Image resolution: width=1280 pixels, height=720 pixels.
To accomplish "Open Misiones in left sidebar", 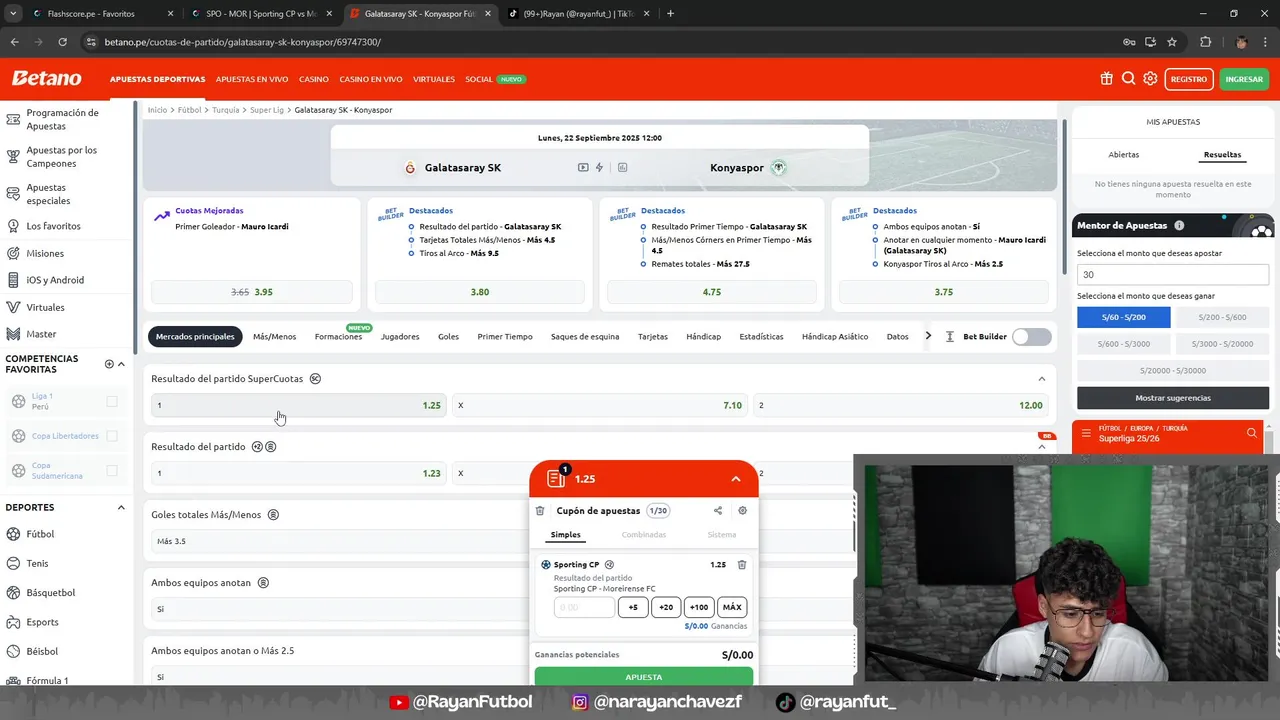I will pyautogui.click(x=45, y=253).
